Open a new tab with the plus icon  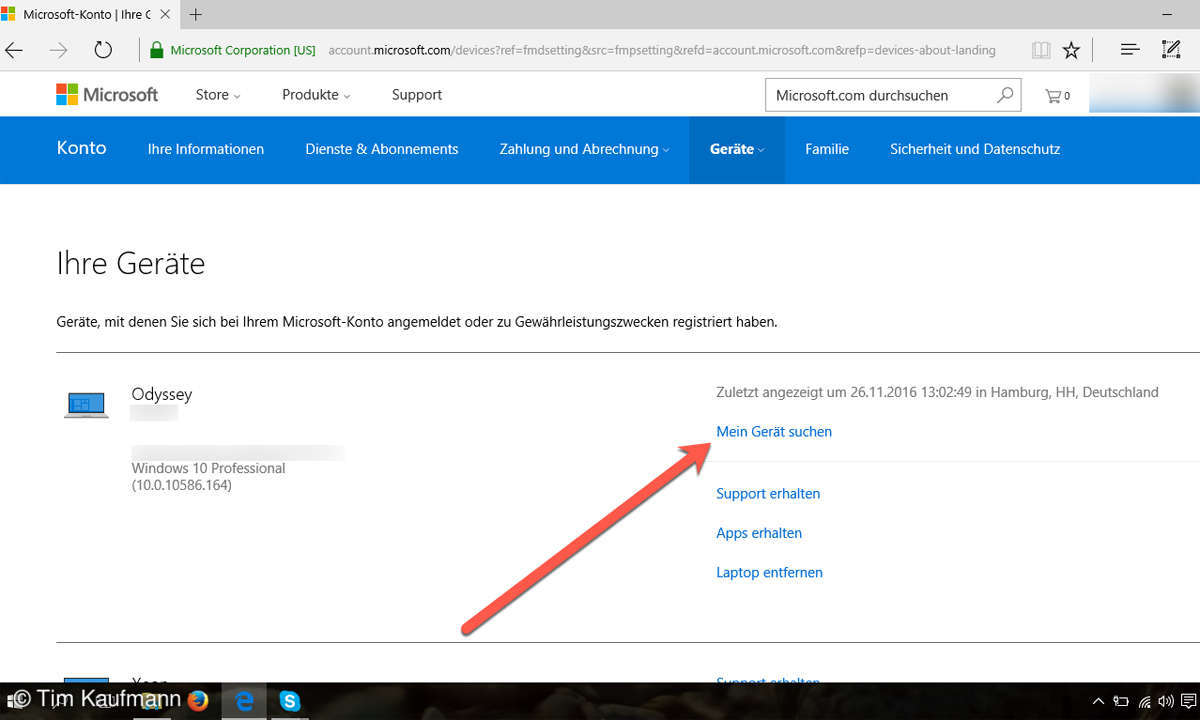(x=196, y=14)
